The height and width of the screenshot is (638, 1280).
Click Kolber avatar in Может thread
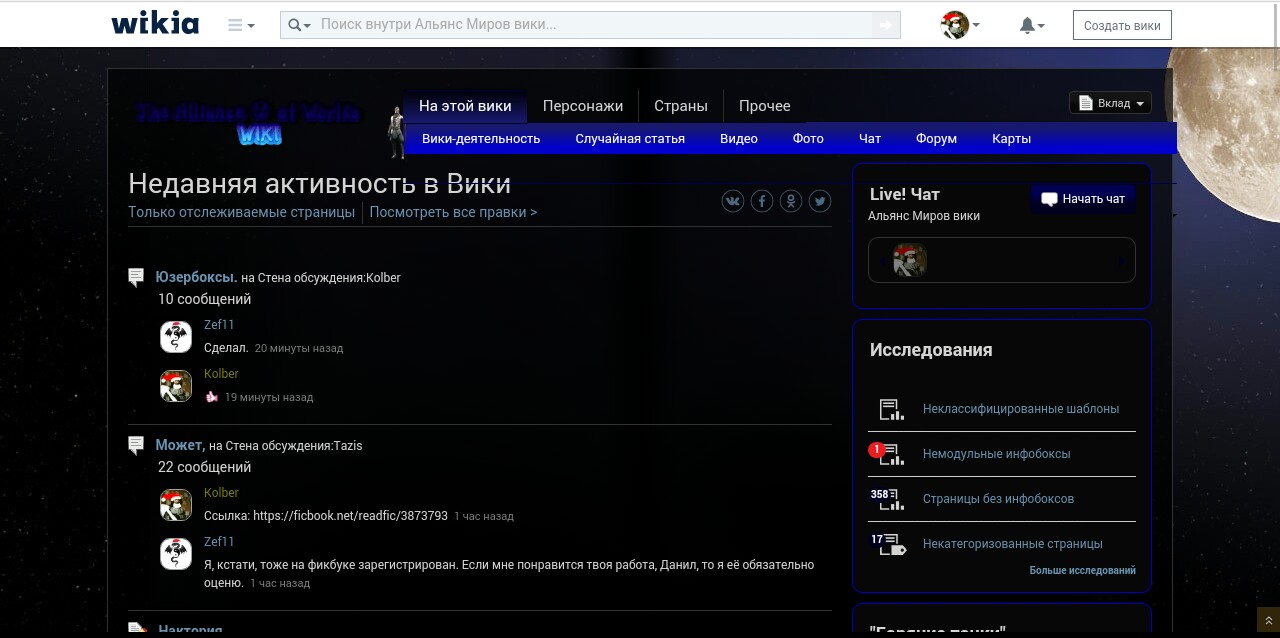click(x=176, y=505)
